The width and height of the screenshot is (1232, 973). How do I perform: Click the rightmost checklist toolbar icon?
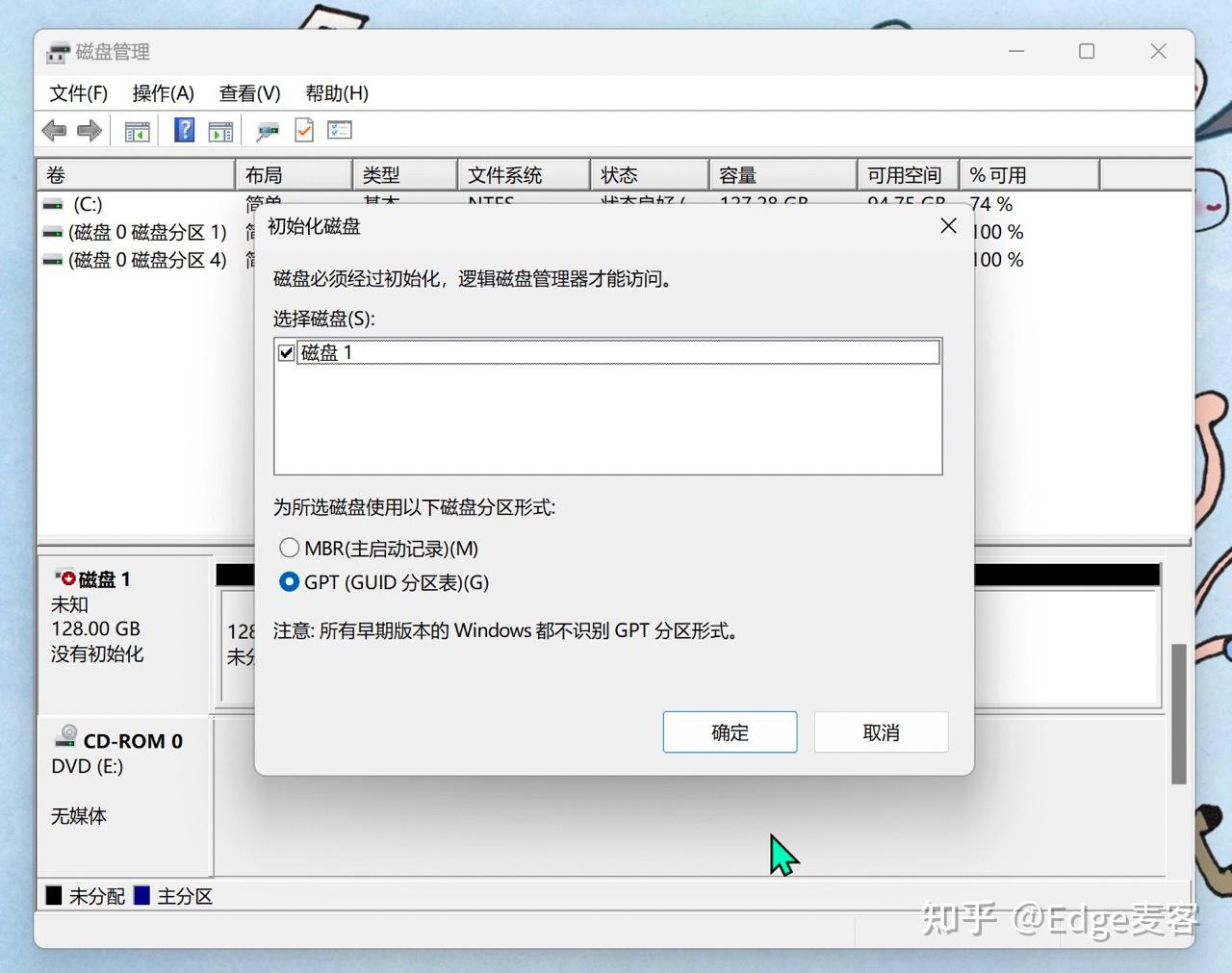pyautogui.click(x=340, y=130)
